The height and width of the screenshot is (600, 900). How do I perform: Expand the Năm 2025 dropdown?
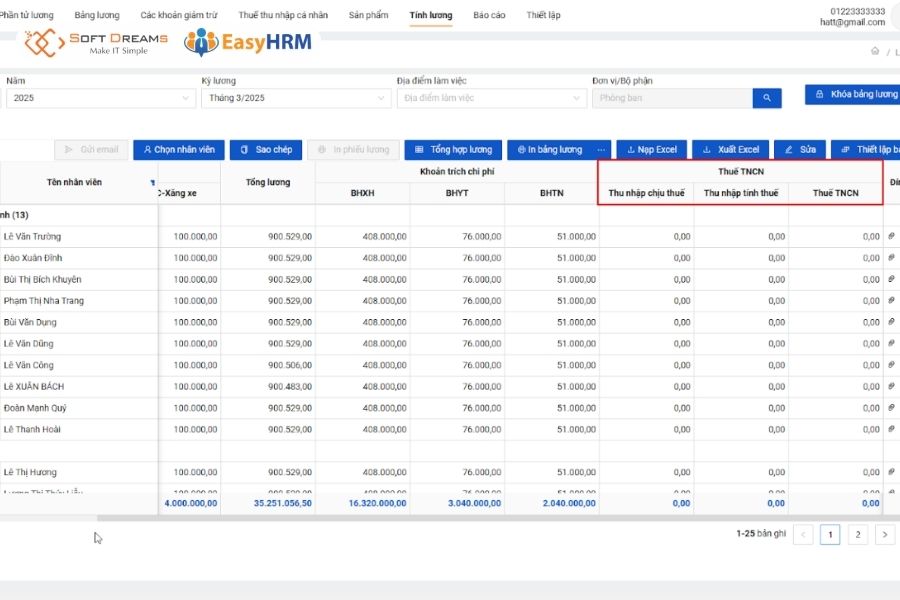(100, 98)
